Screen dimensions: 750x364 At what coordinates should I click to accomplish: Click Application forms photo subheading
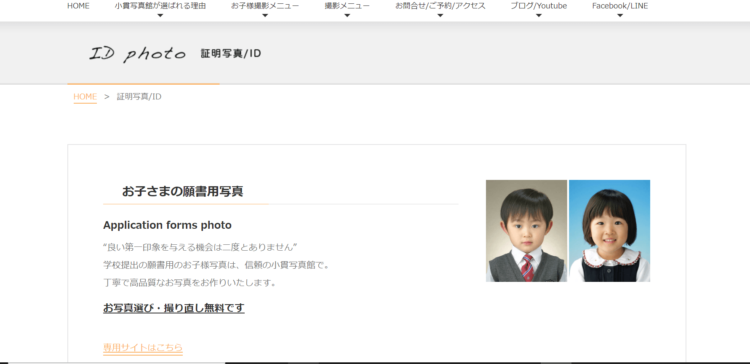pos(167,225)
